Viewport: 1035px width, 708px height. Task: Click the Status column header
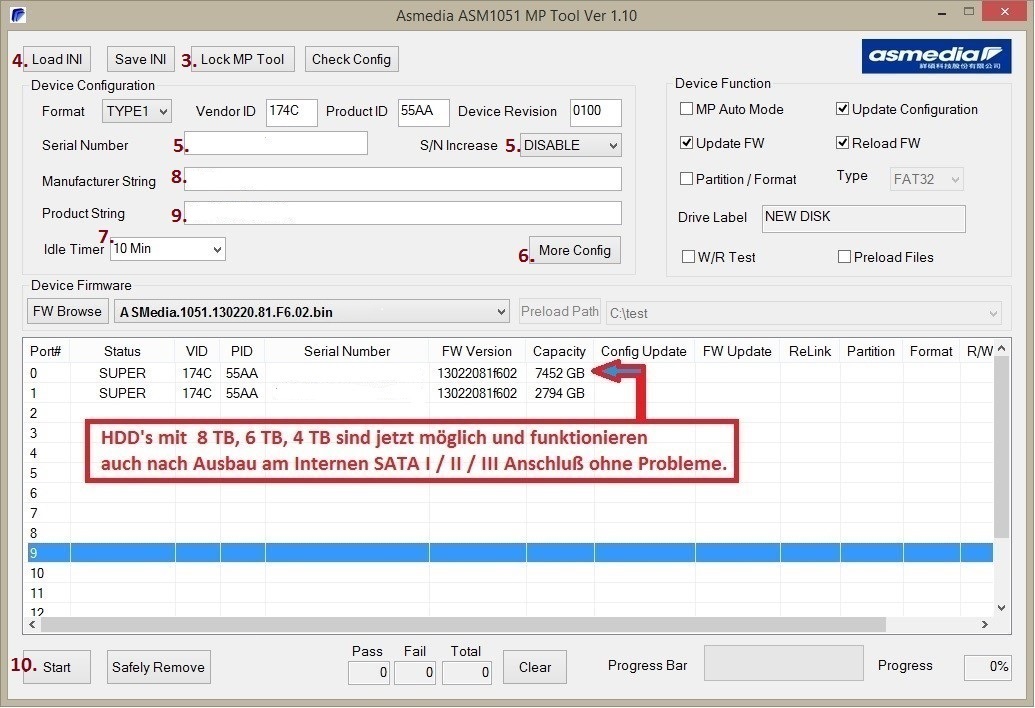point(123,351)
